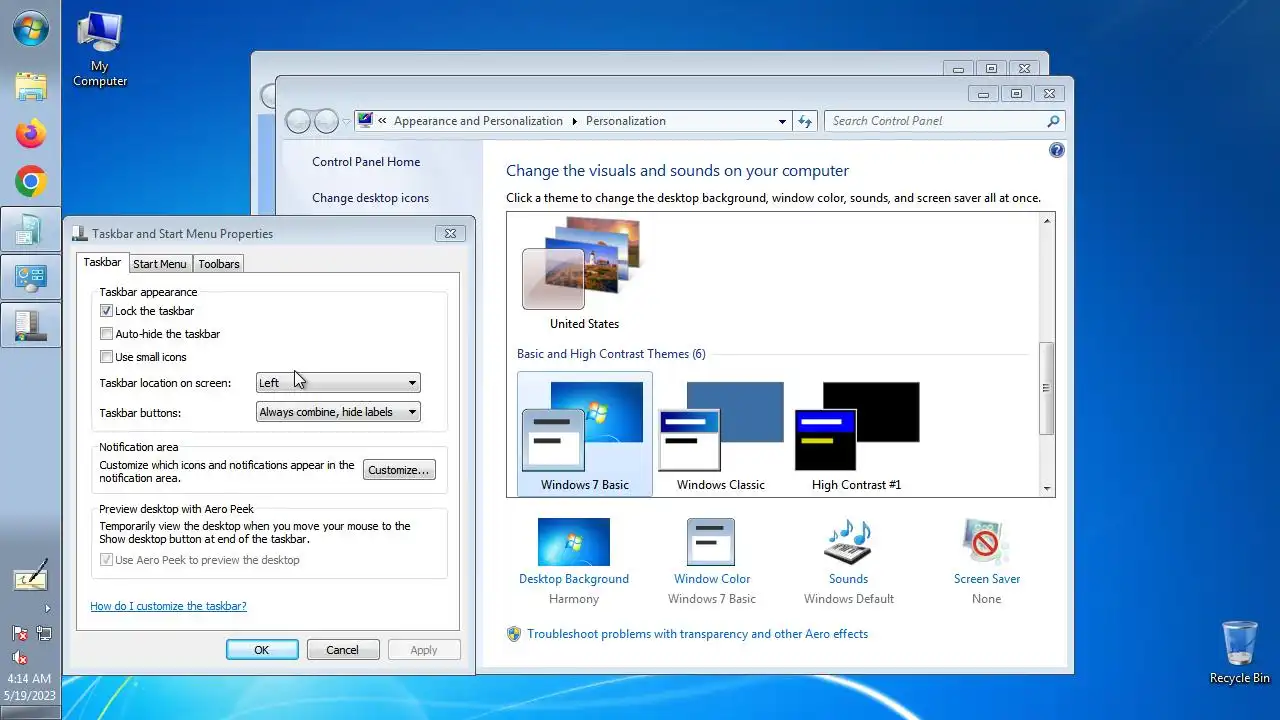
Task: Open the Help question mark icon
Action: (1057, 150)
